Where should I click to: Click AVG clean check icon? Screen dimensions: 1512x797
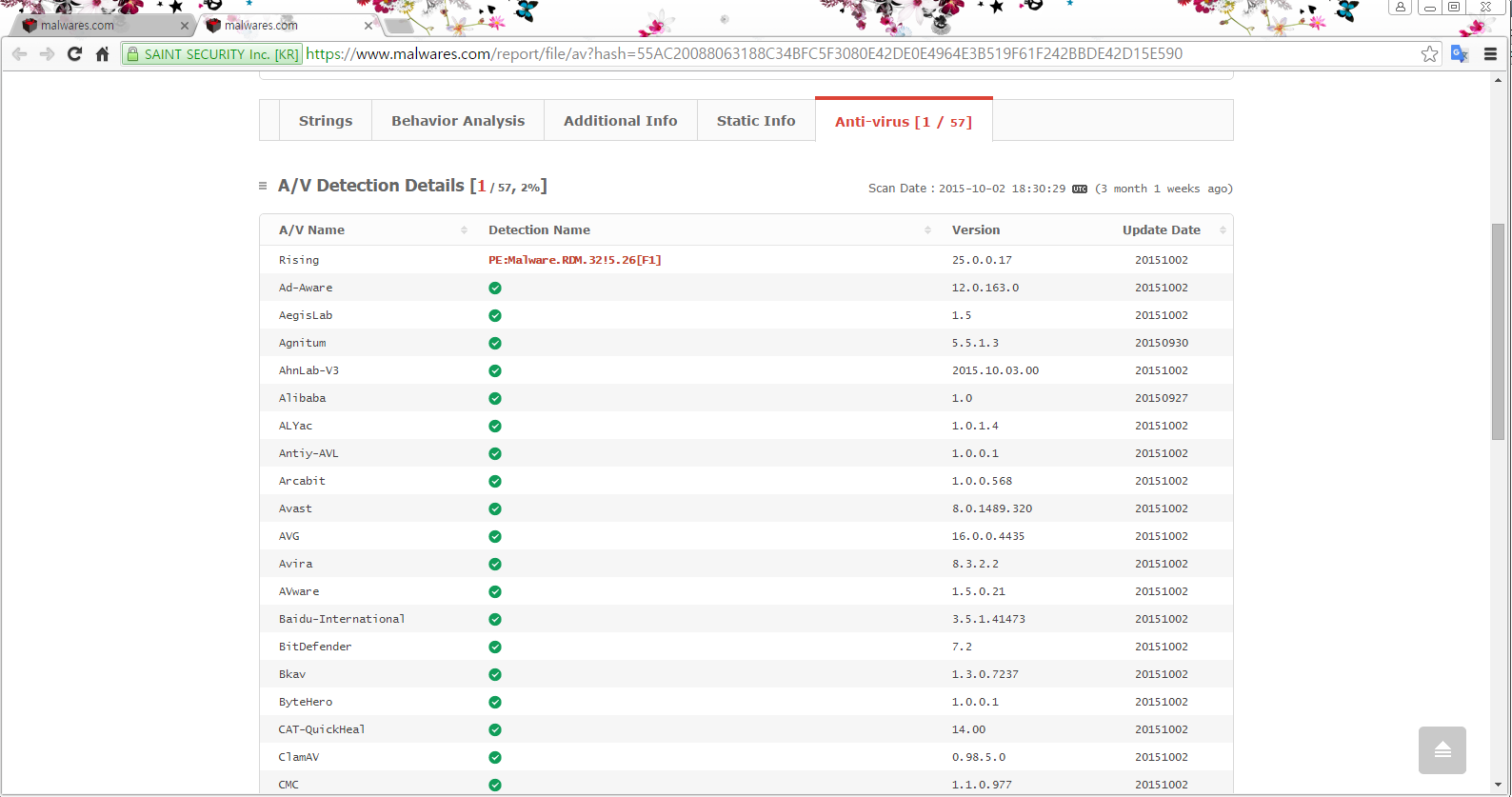click(x=495, y=536)
